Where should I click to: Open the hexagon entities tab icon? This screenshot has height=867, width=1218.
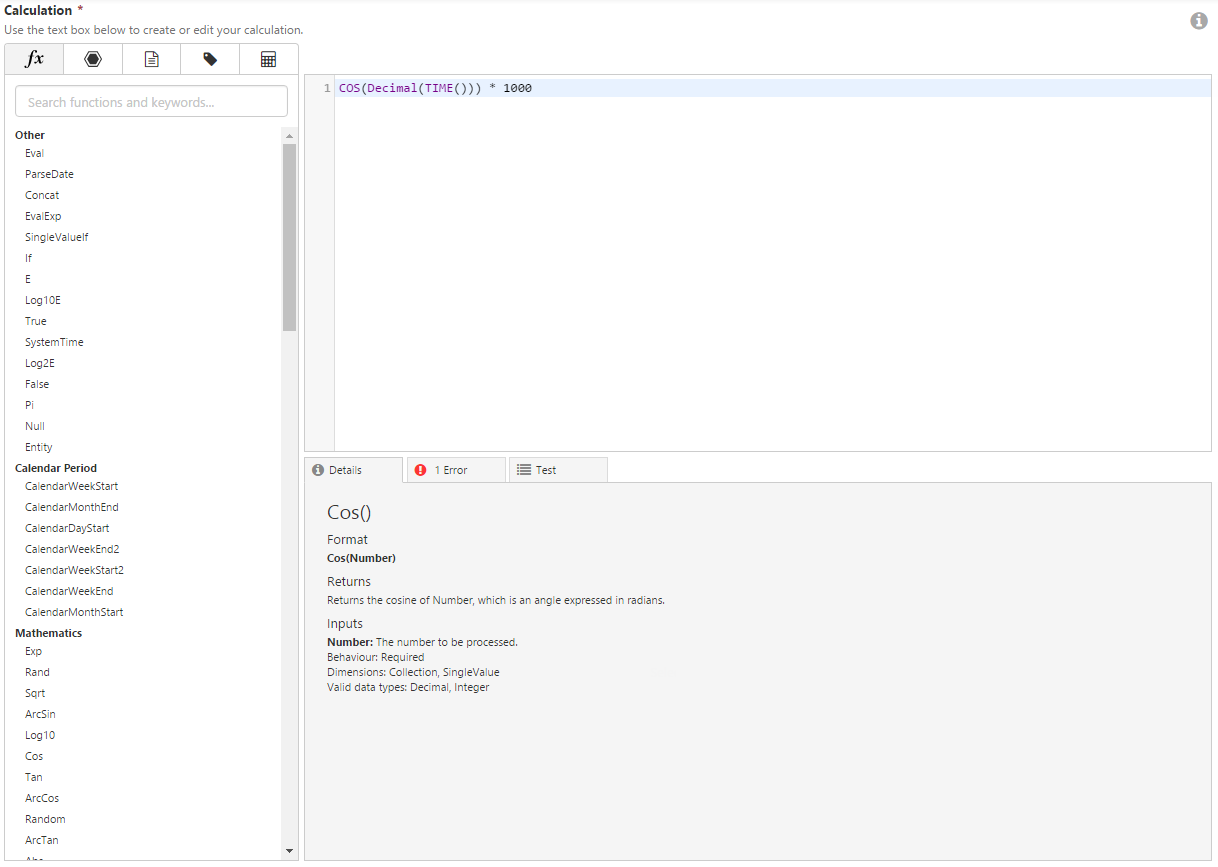[x=93, y=59]
